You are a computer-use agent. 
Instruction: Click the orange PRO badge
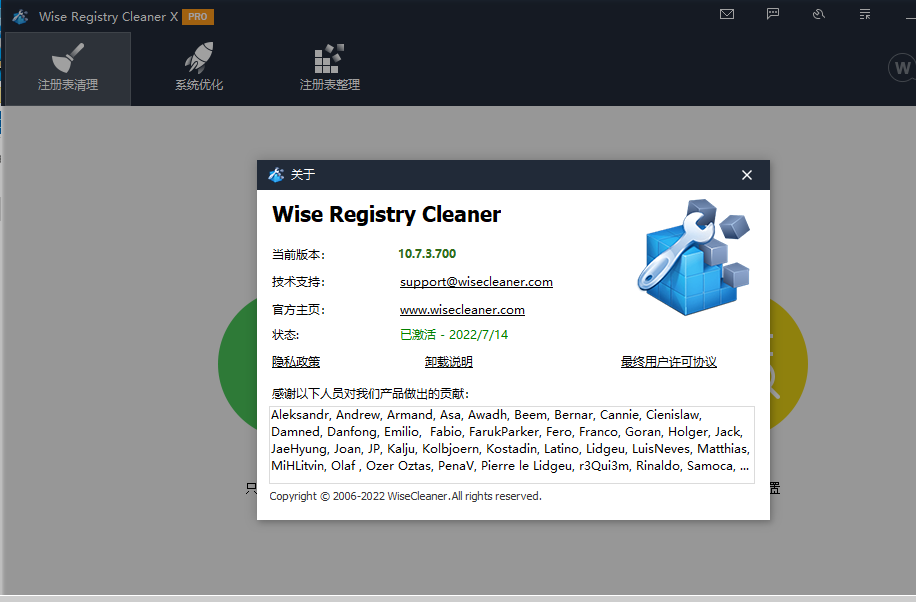pyautogui.click(x=197, y=17)
